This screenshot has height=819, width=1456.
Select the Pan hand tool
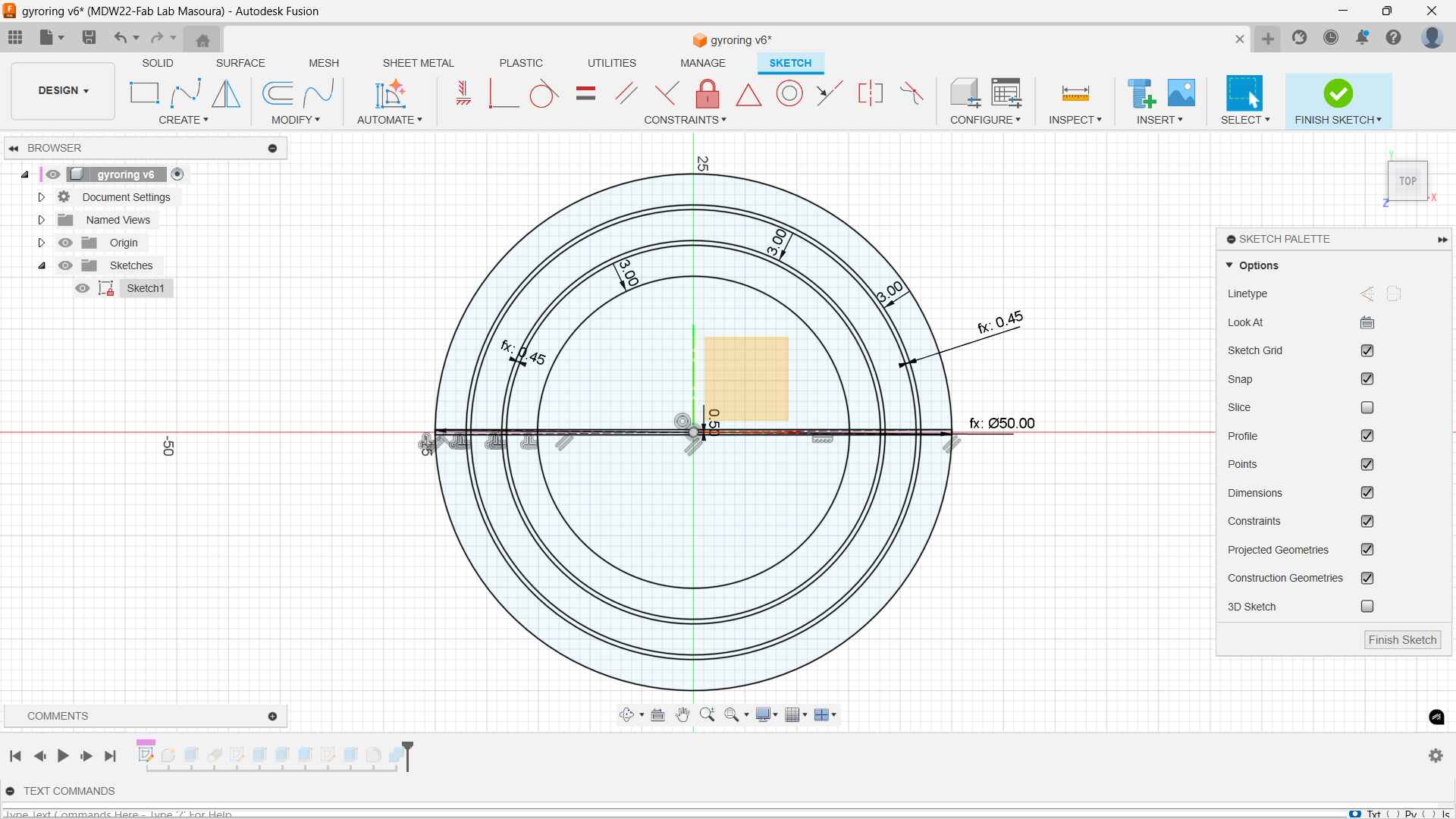pyautogui.click(x=682, y=715)
